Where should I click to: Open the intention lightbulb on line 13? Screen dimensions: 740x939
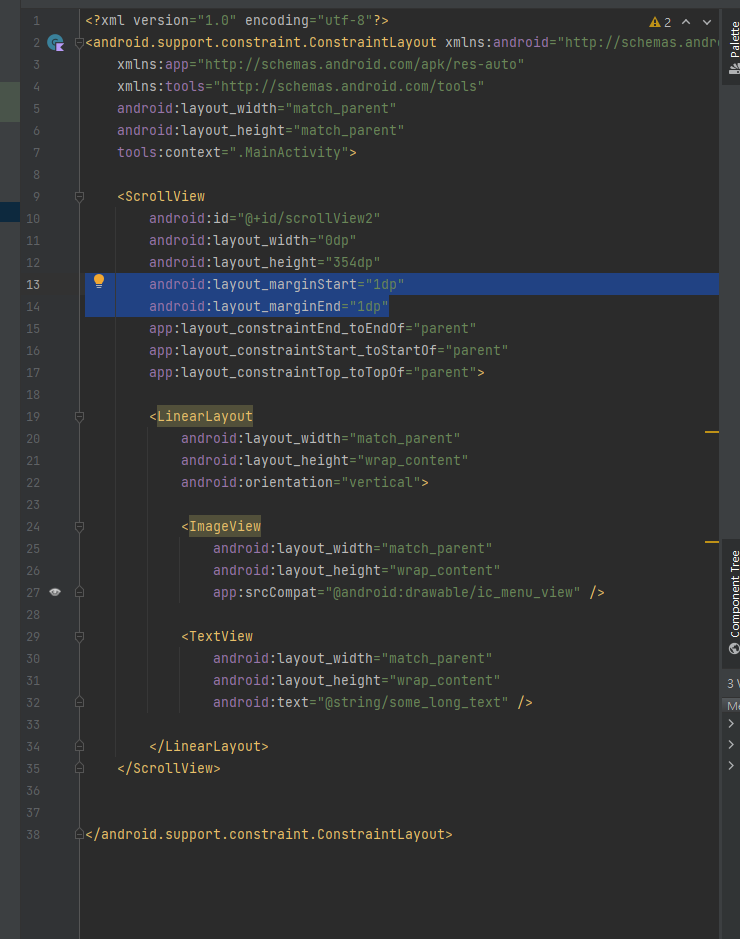point(99,281)
